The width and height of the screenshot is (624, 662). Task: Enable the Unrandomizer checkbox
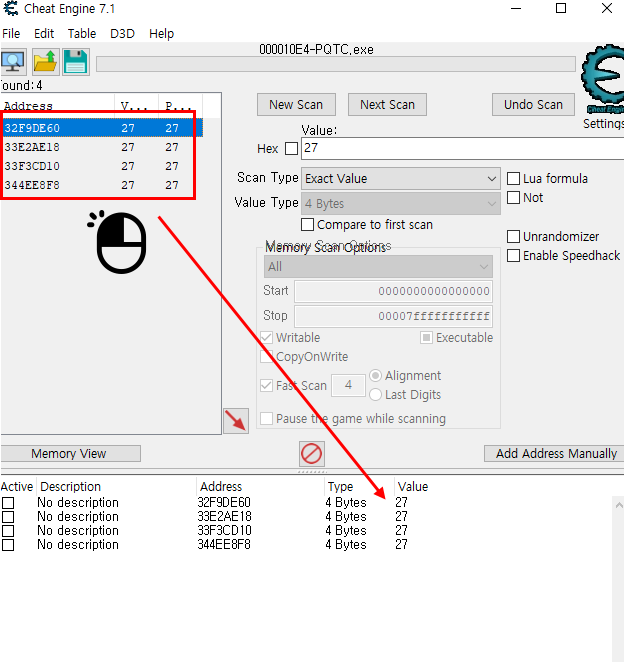tap(513, 236)
